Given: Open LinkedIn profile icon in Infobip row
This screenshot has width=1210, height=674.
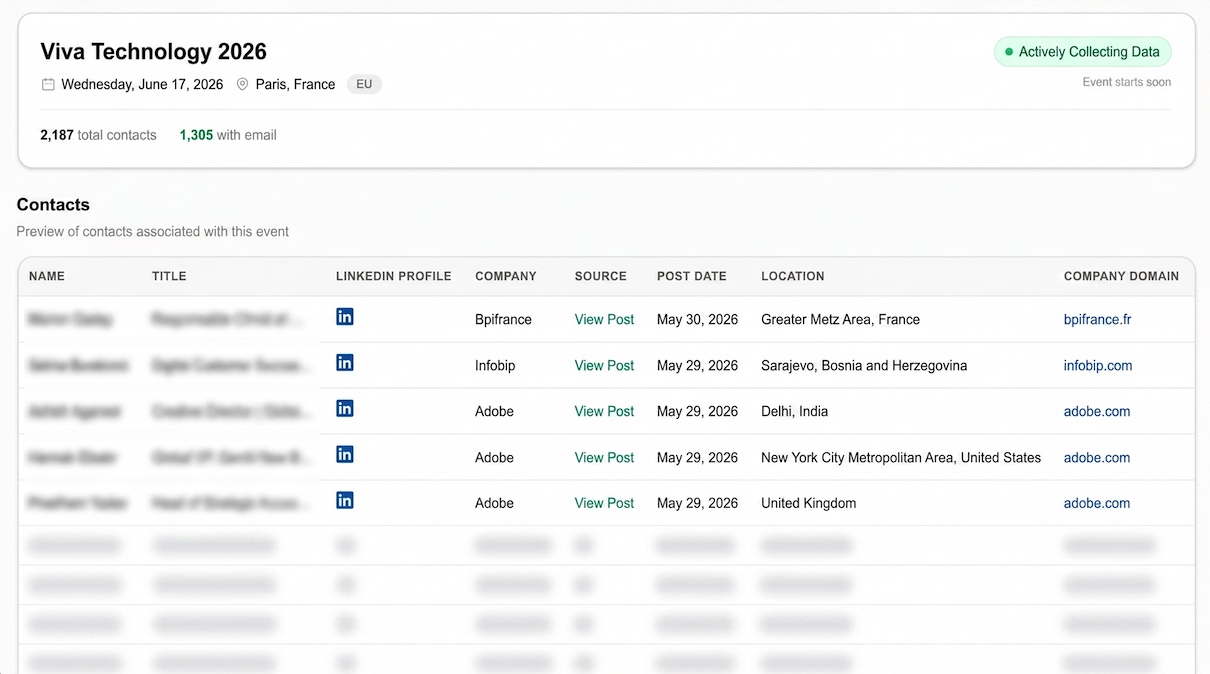Looking at the screenshot, I should pyautogui.click(x=345, y=362).
